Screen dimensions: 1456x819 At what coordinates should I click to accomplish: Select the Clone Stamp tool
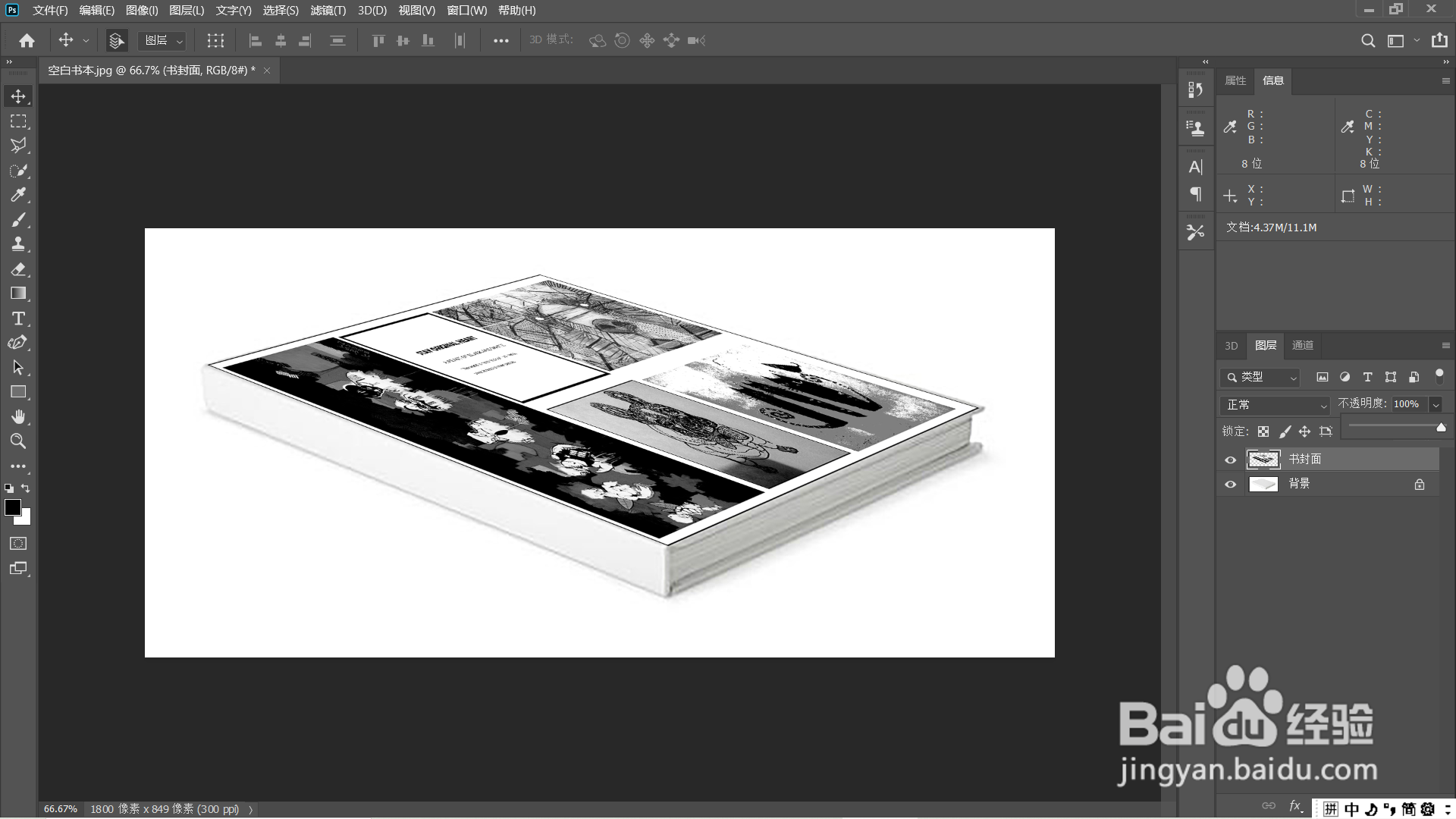point(18,244)
